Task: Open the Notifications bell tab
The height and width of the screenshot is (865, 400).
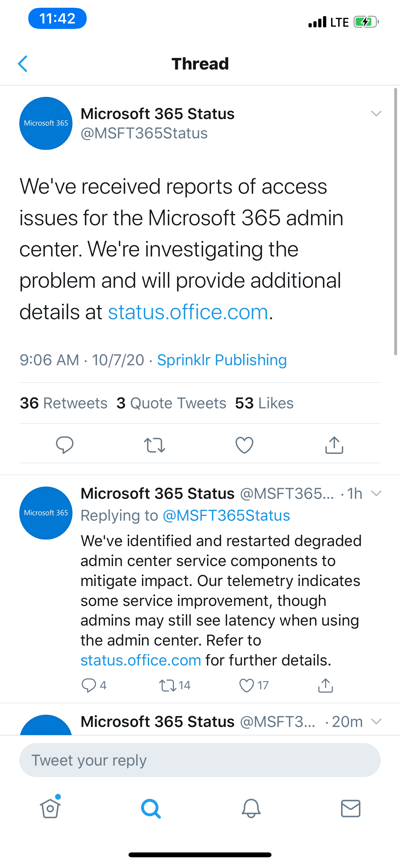Action: click(250, 809)
